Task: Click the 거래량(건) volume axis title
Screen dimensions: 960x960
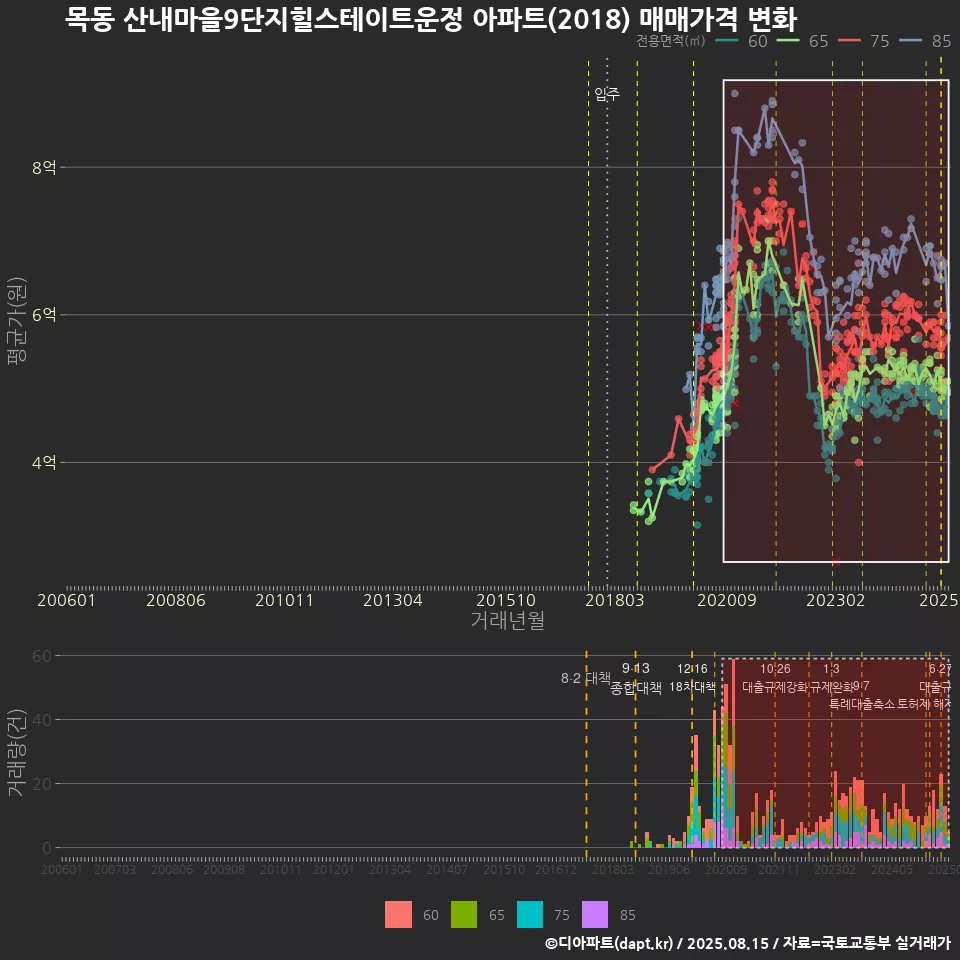Action: coord(16,752)
